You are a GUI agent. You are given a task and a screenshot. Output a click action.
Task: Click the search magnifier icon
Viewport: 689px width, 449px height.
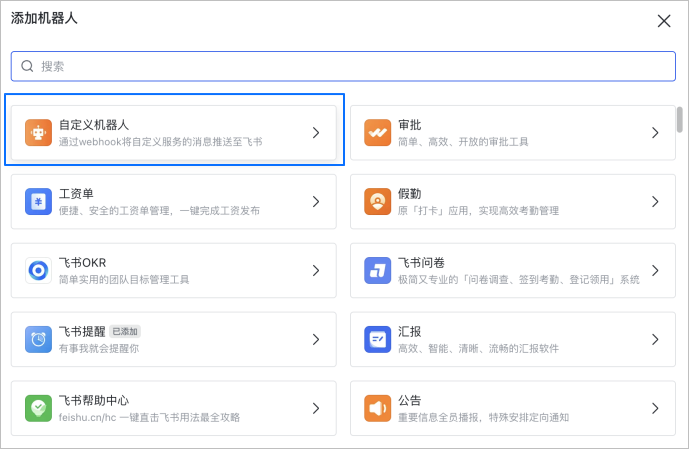pos(27,66)
